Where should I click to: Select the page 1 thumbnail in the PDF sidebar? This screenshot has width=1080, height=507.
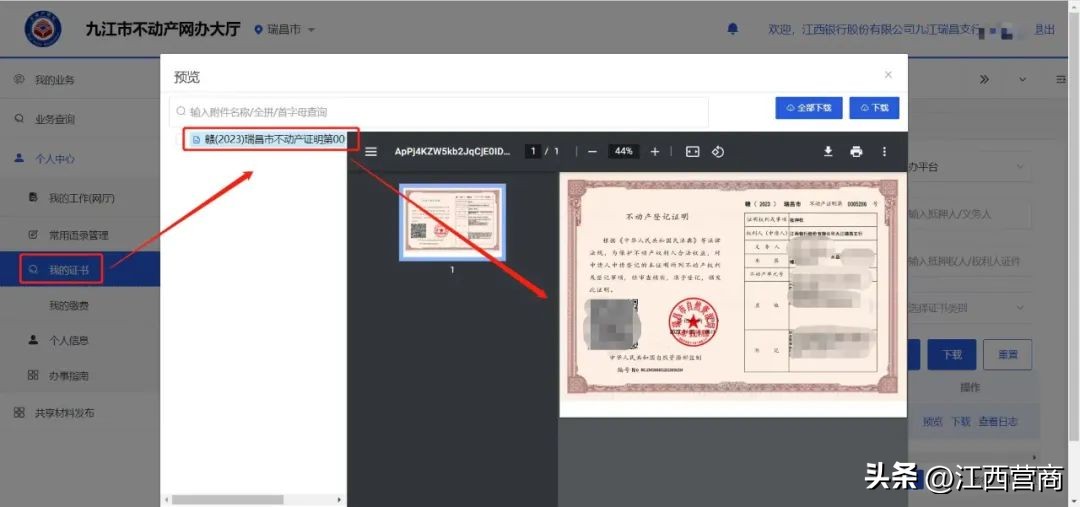pyautogui.click(x=452, y=223)
